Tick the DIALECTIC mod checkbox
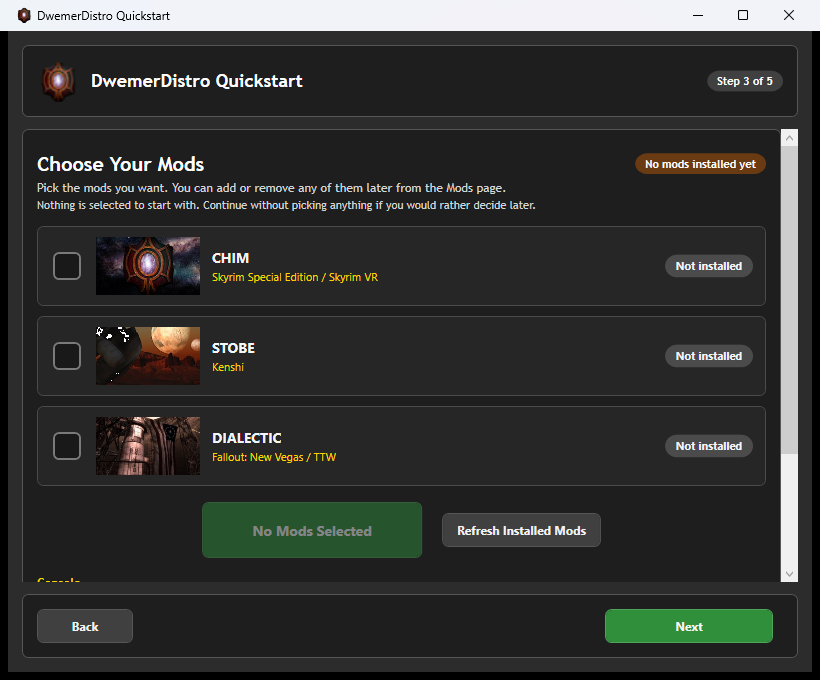820x680 pixels. pos(67,446)
